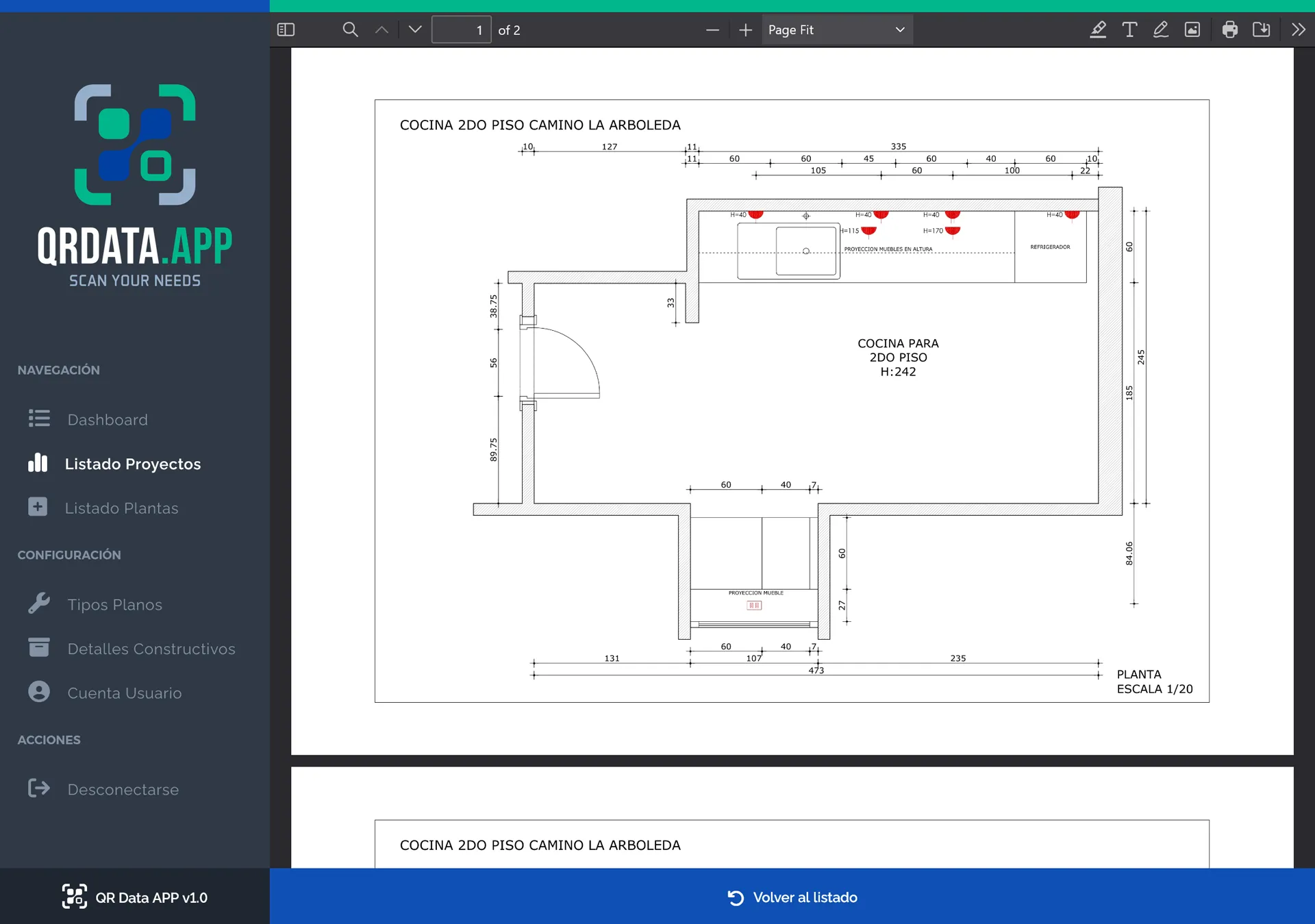Select the add image tool
The width and height of the screenshot is (1315, 924).
[1192, 29]
